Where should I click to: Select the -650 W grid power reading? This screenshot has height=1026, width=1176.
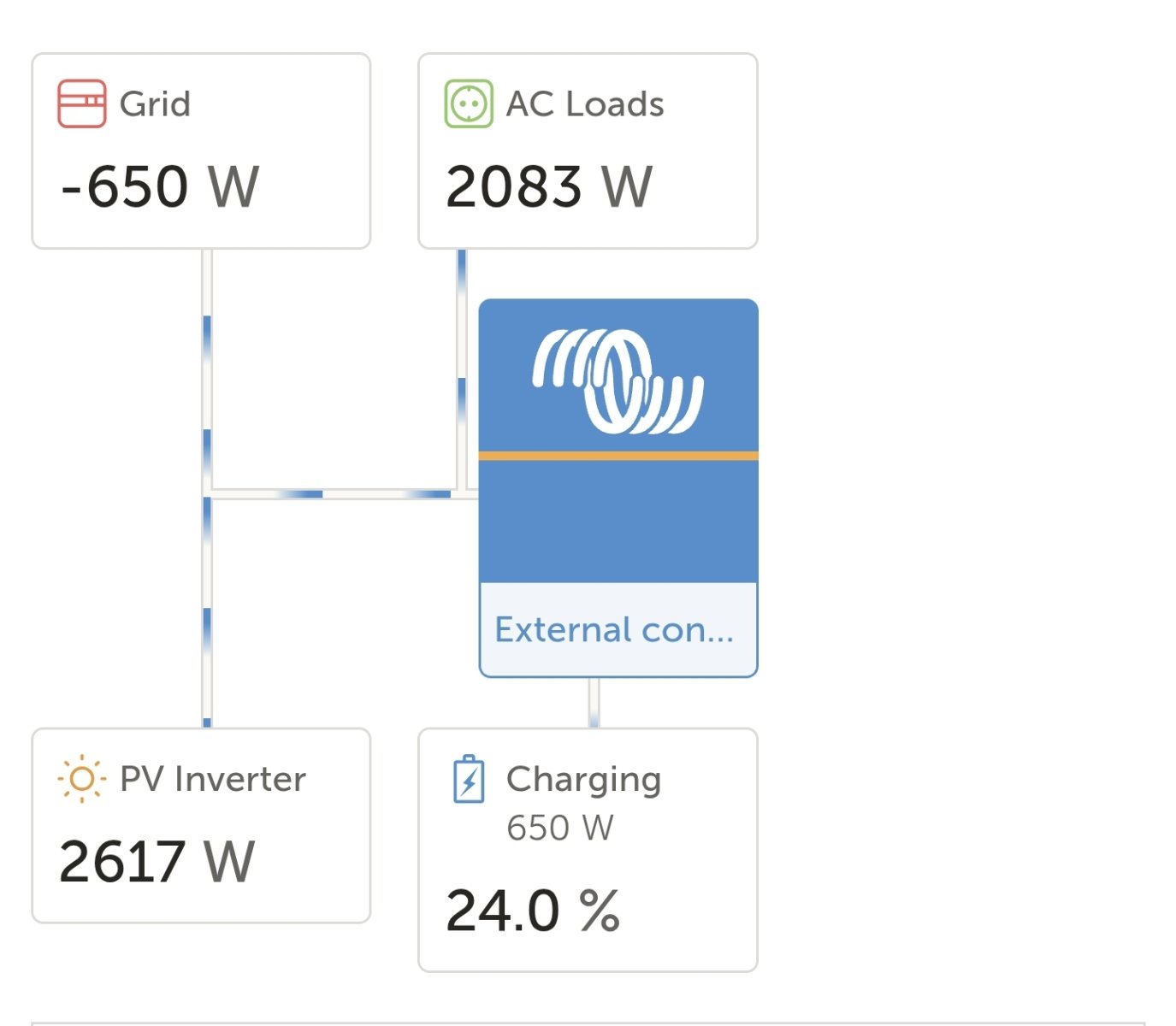click(x=160, y=186)
